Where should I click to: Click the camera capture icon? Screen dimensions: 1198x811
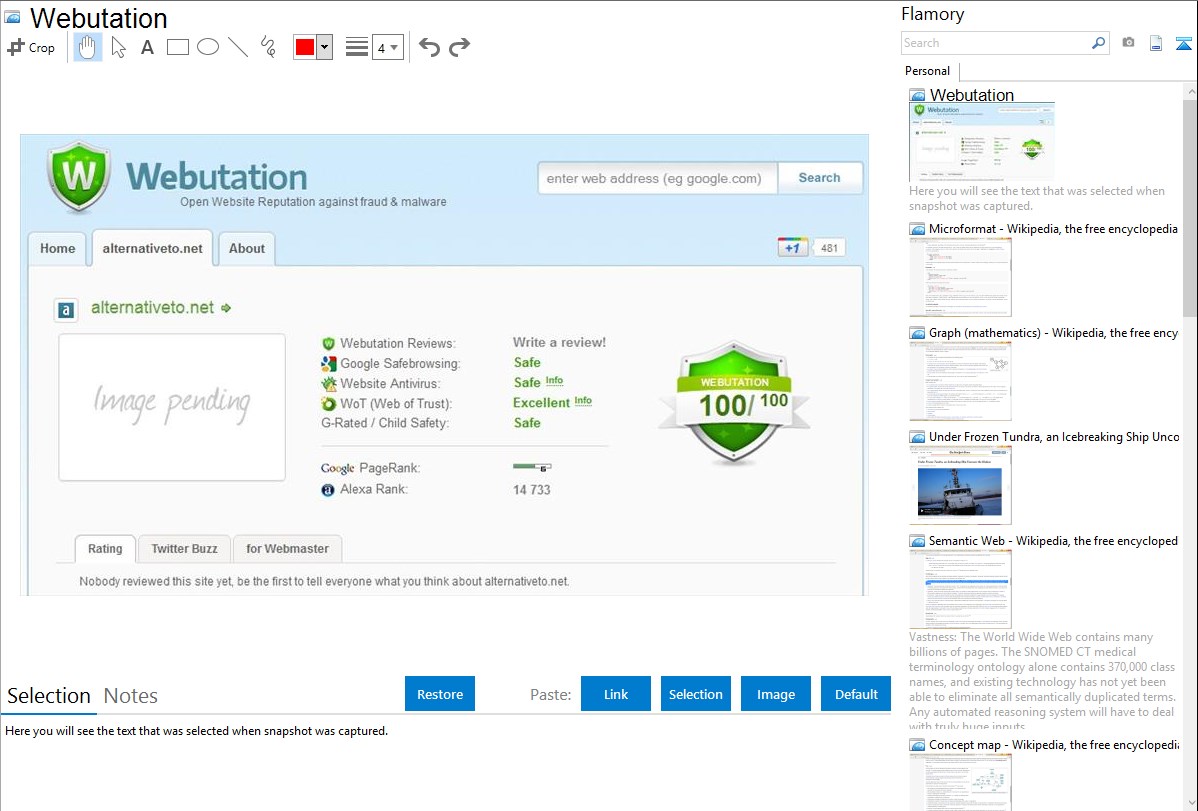[x=1128, y=43]
